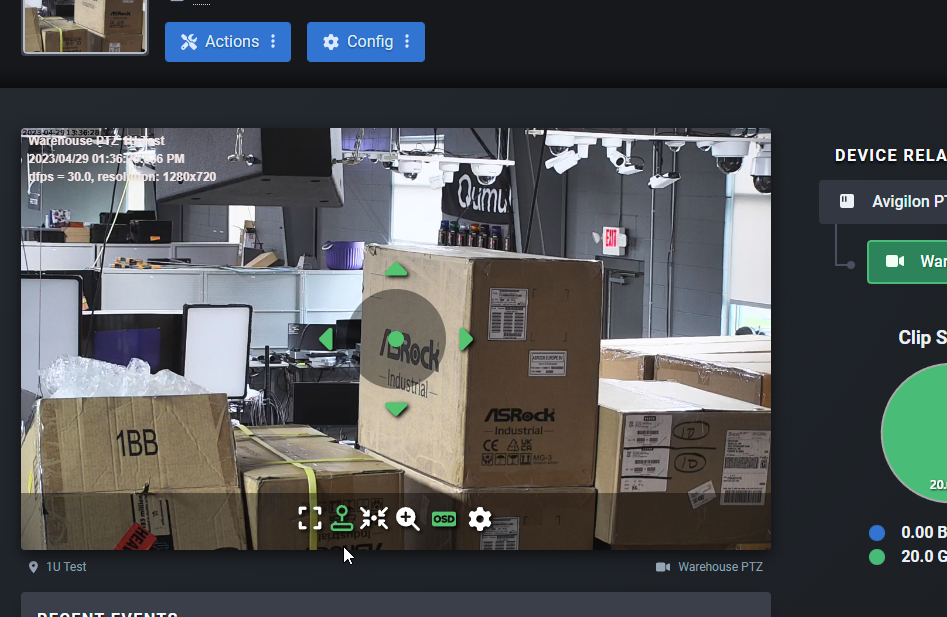The height and width of the screenshot is (617, 947).
Task: Open video player settings gear
Action: 480,518
